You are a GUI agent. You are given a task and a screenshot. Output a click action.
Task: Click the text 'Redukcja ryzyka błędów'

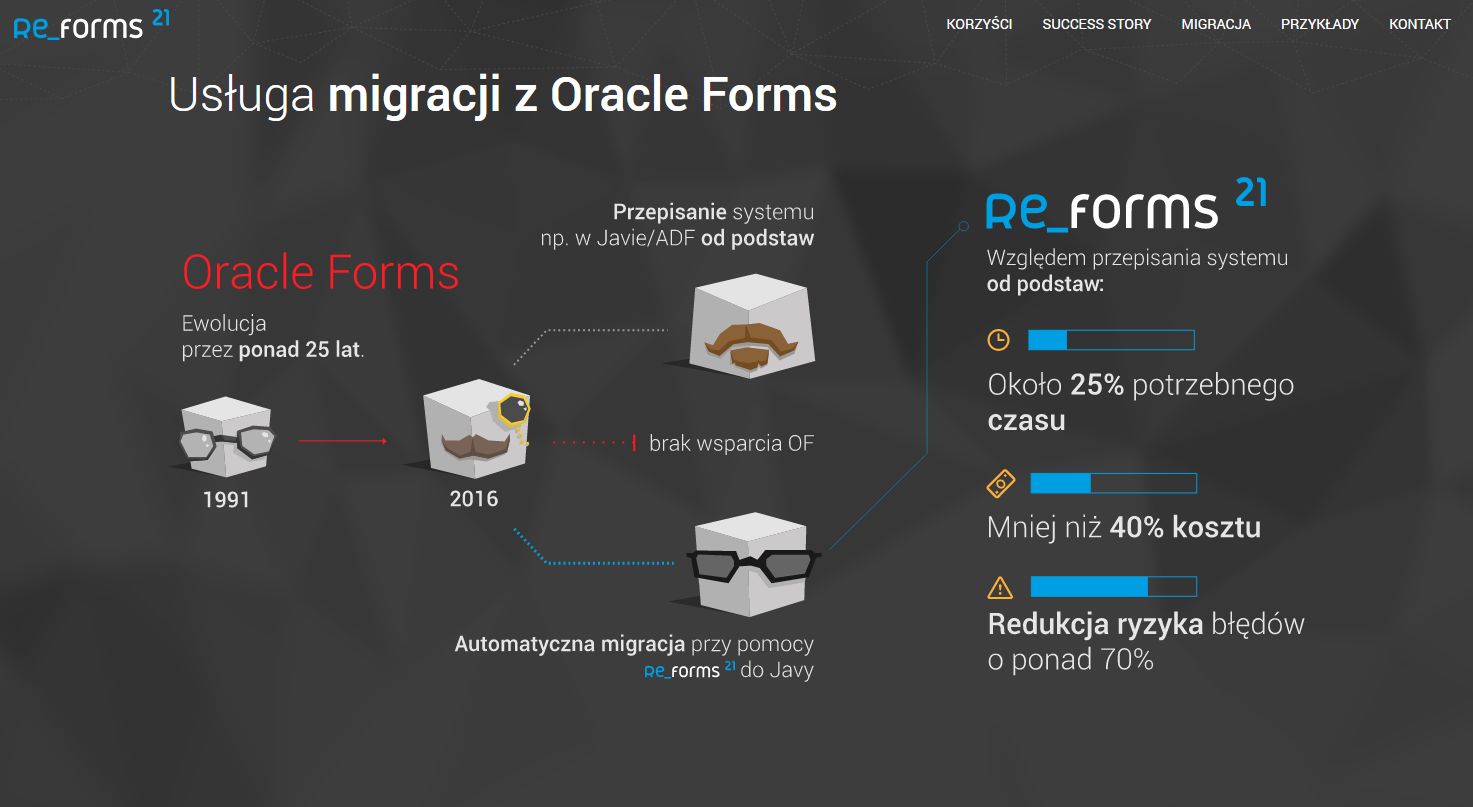[1146, 624]
